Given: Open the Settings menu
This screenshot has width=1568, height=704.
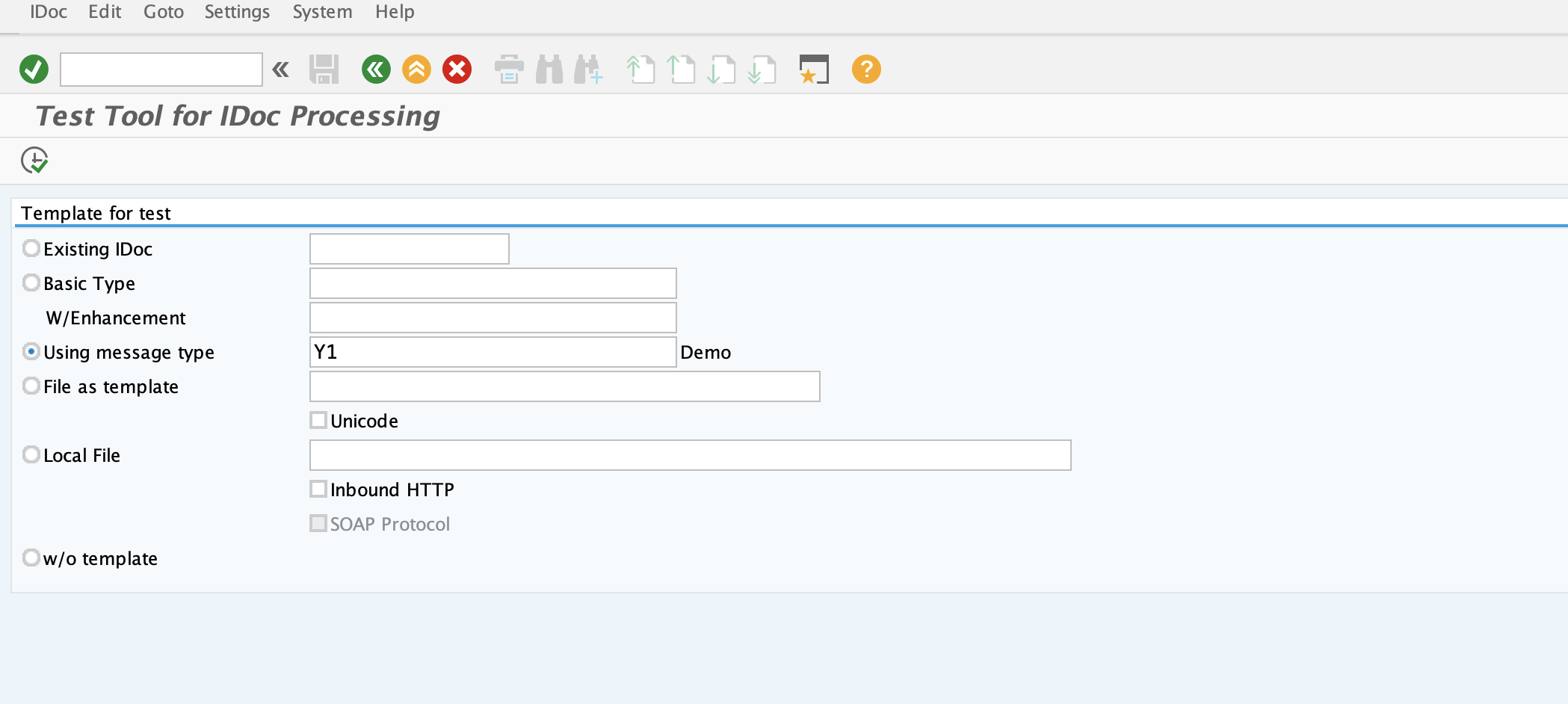Looking at the screenshot, I should [x=236, y=11].
